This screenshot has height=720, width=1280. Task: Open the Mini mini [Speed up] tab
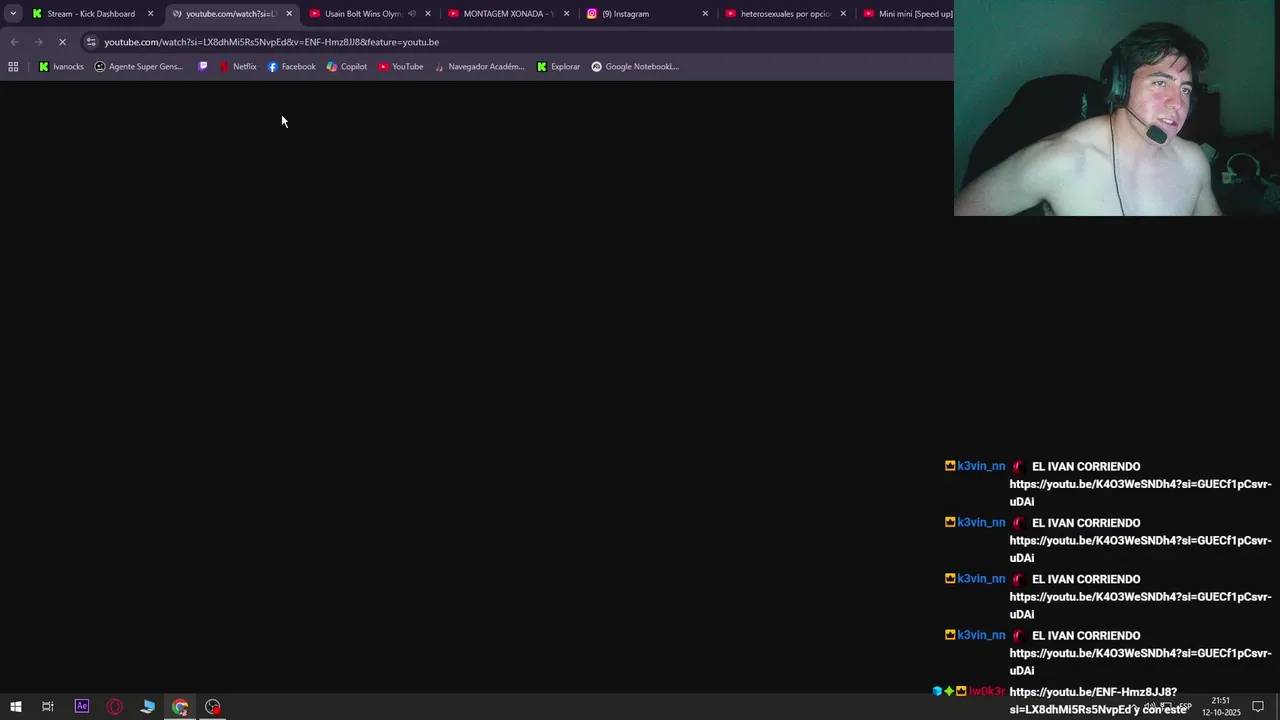tap(906, 14)
